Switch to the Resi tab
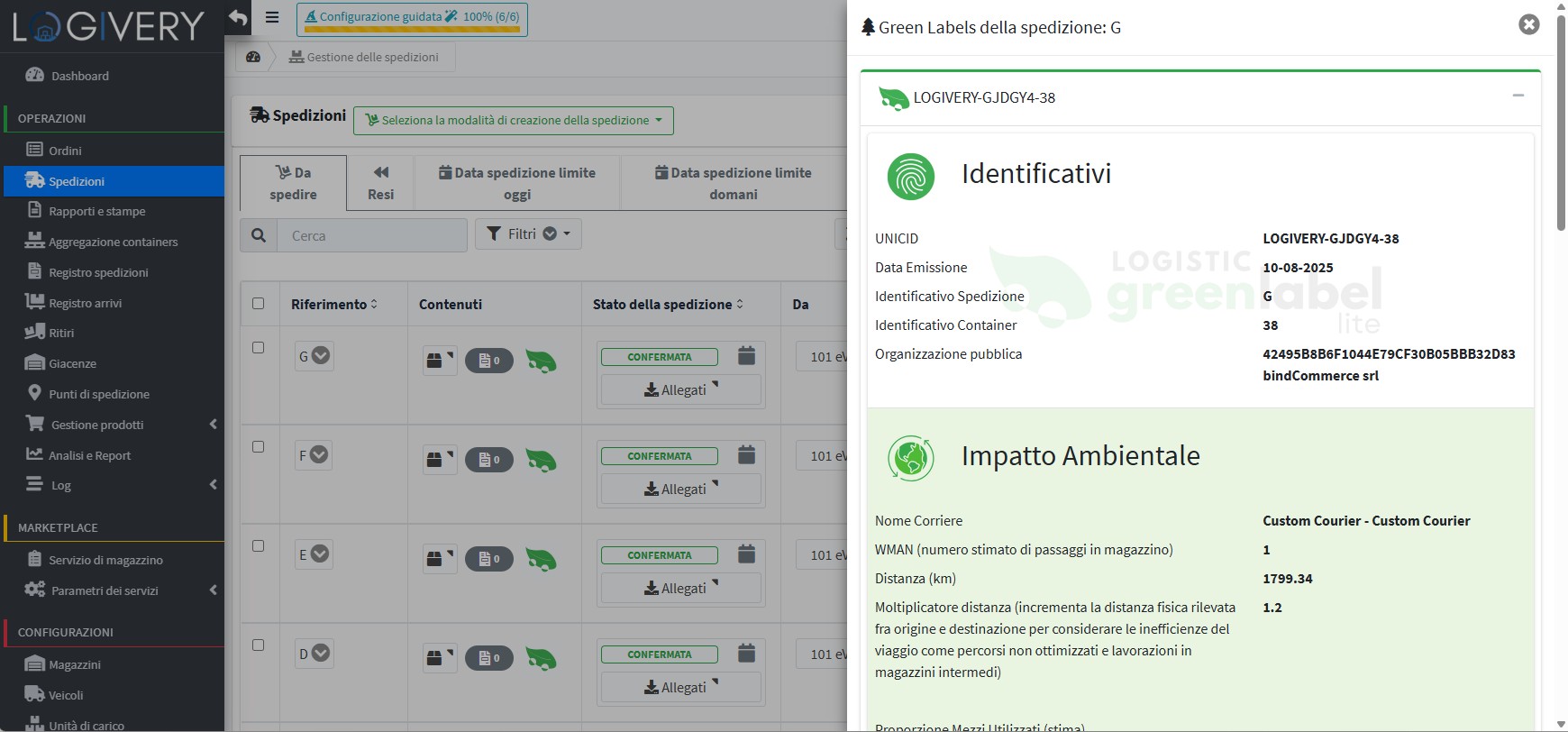The height and width of the screenshot is (732, 1568). pyautogui.click(x=380, y=183)
